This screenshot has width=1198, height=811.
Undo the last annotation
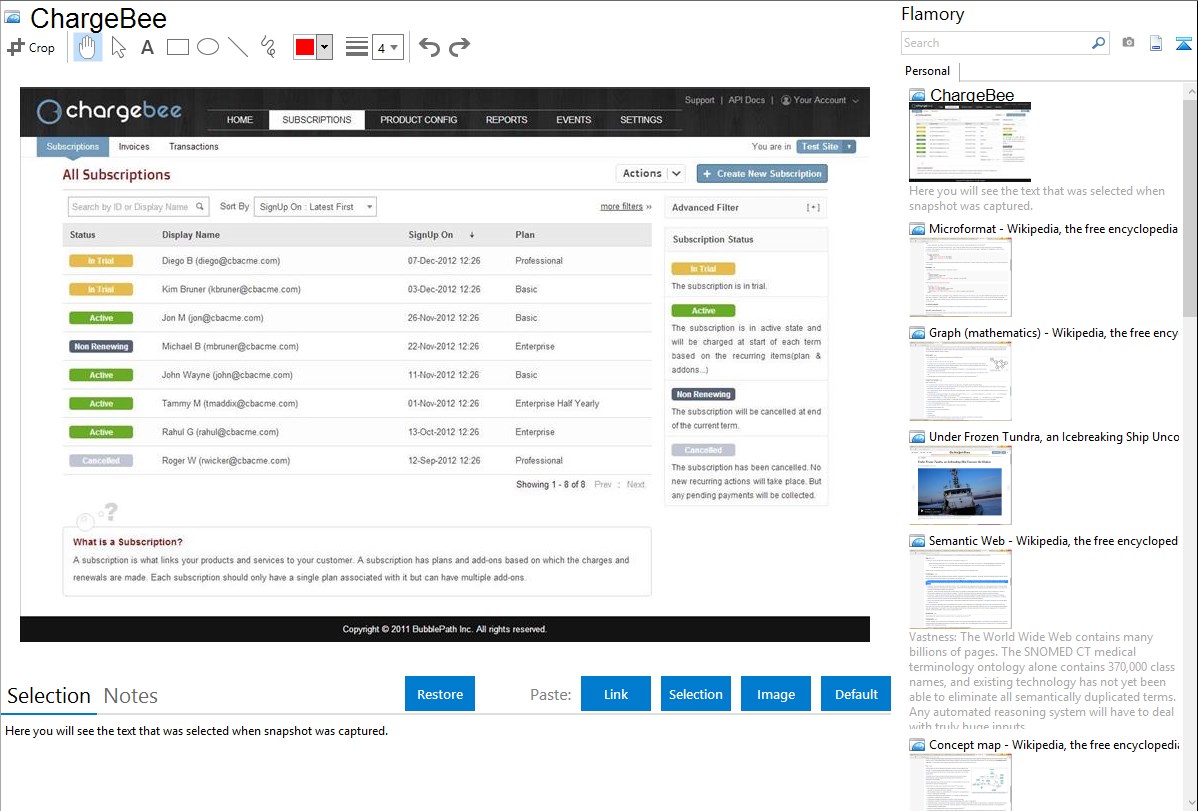429,47
